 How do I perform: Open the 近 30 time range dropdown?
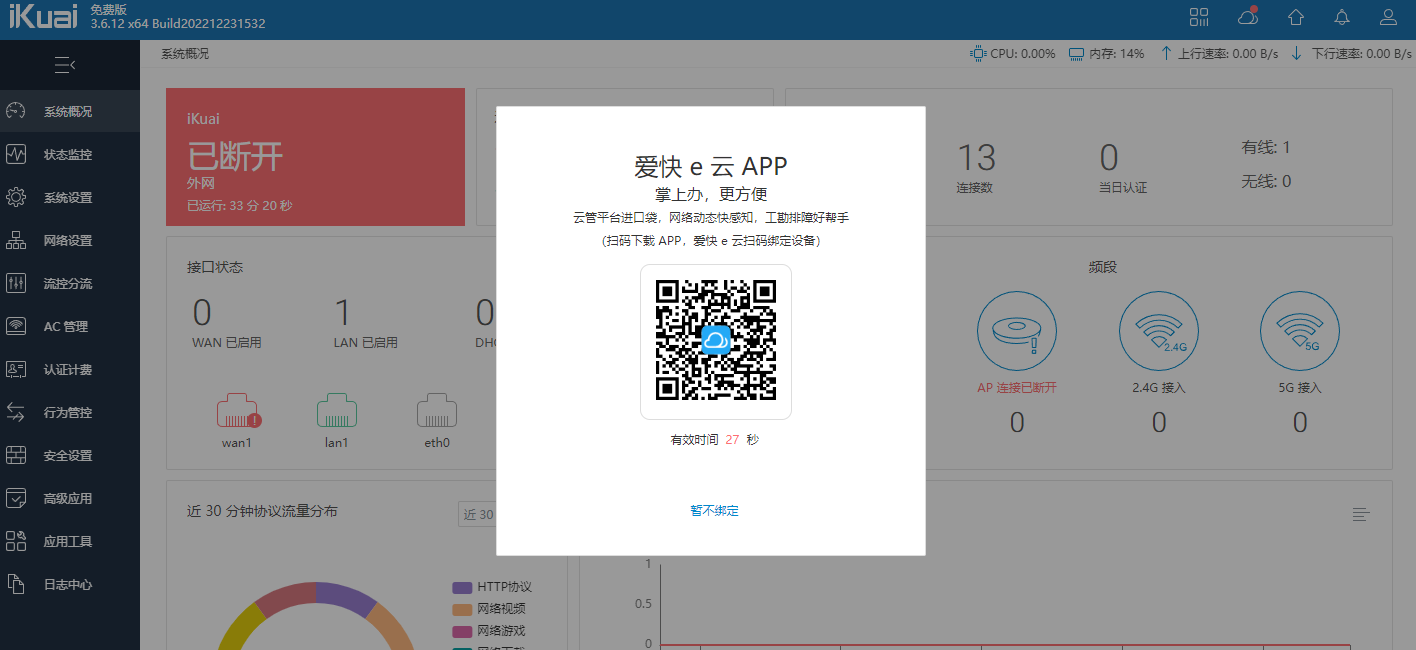coord(478,515)
